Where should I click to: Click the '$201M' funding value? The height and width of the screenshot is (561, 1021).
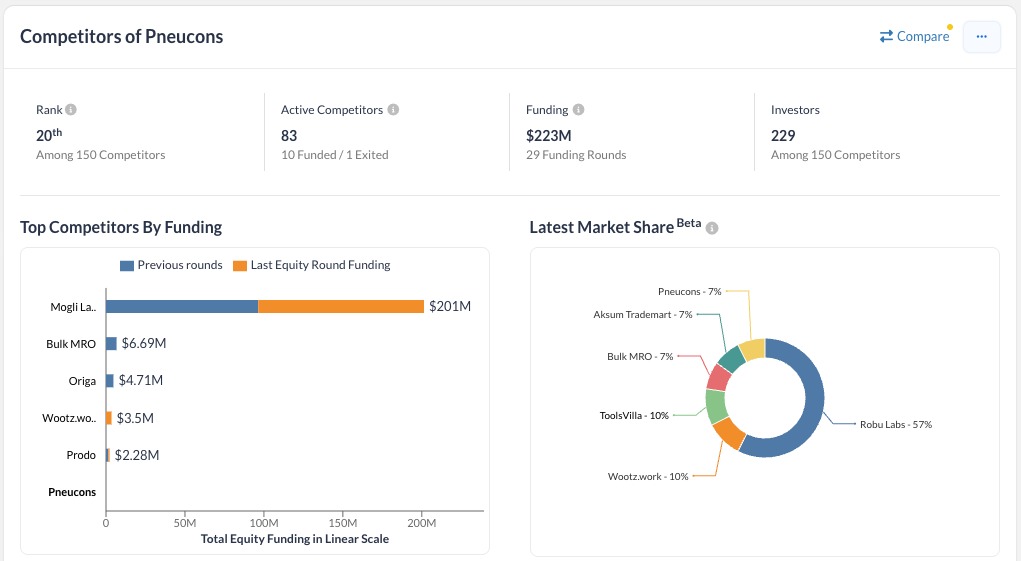(x=450, y=307)
